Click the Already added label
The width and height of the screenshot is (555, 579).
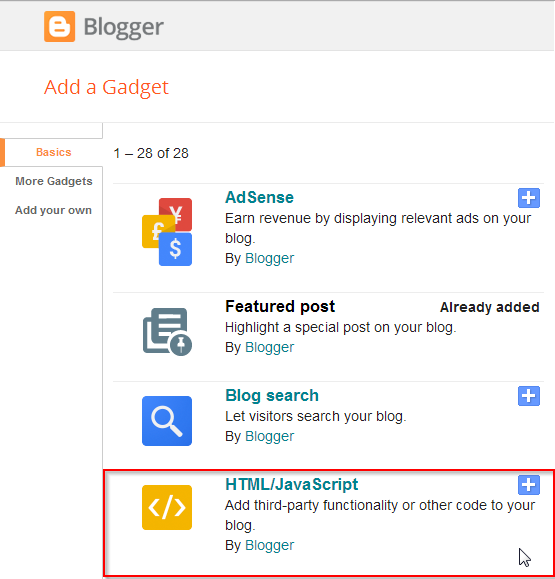pyautogui.click(x=490, y=307)
